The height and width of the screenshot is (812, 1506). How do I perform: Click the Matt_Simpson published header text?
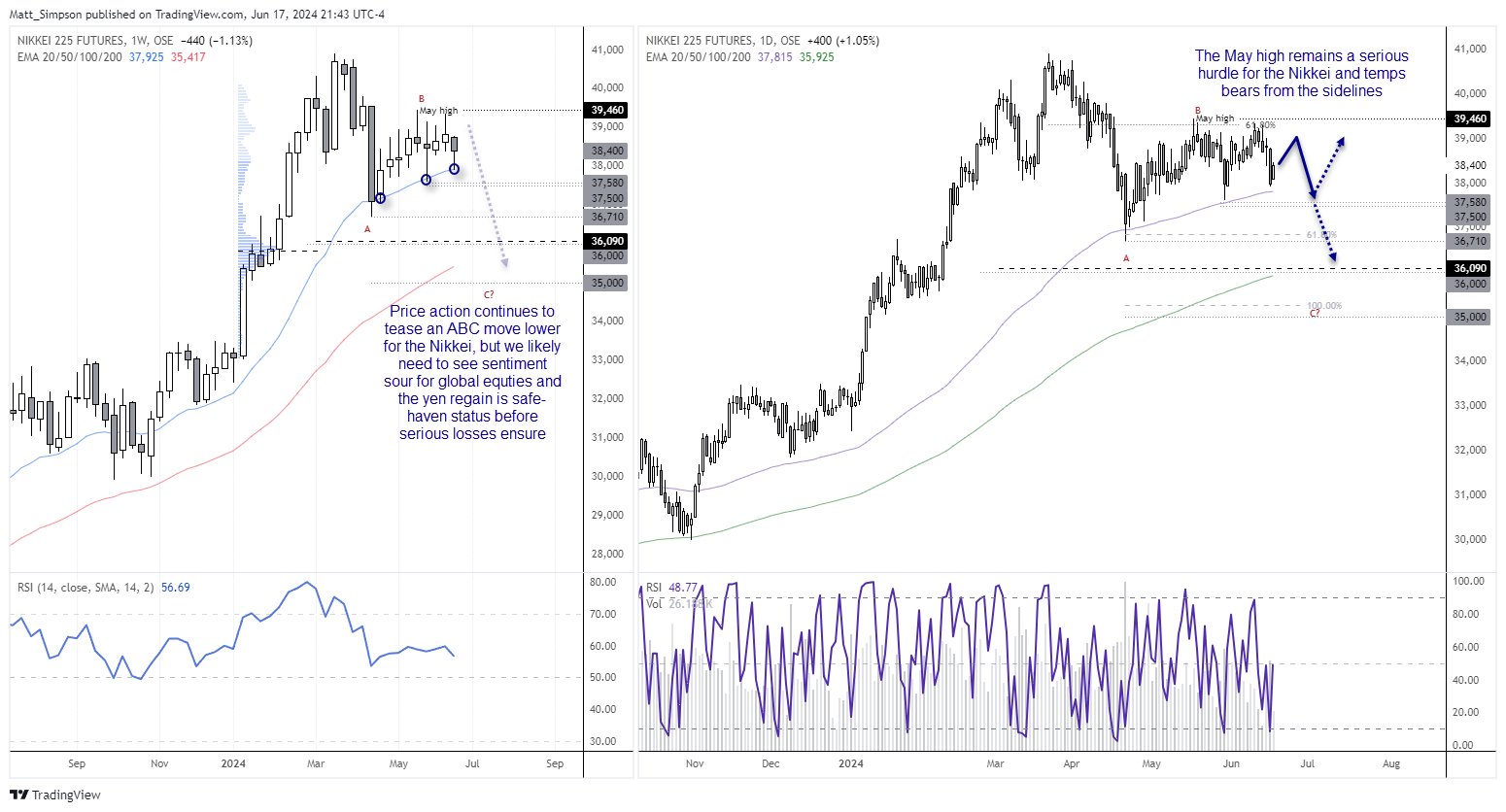click(x=198, y=15)
